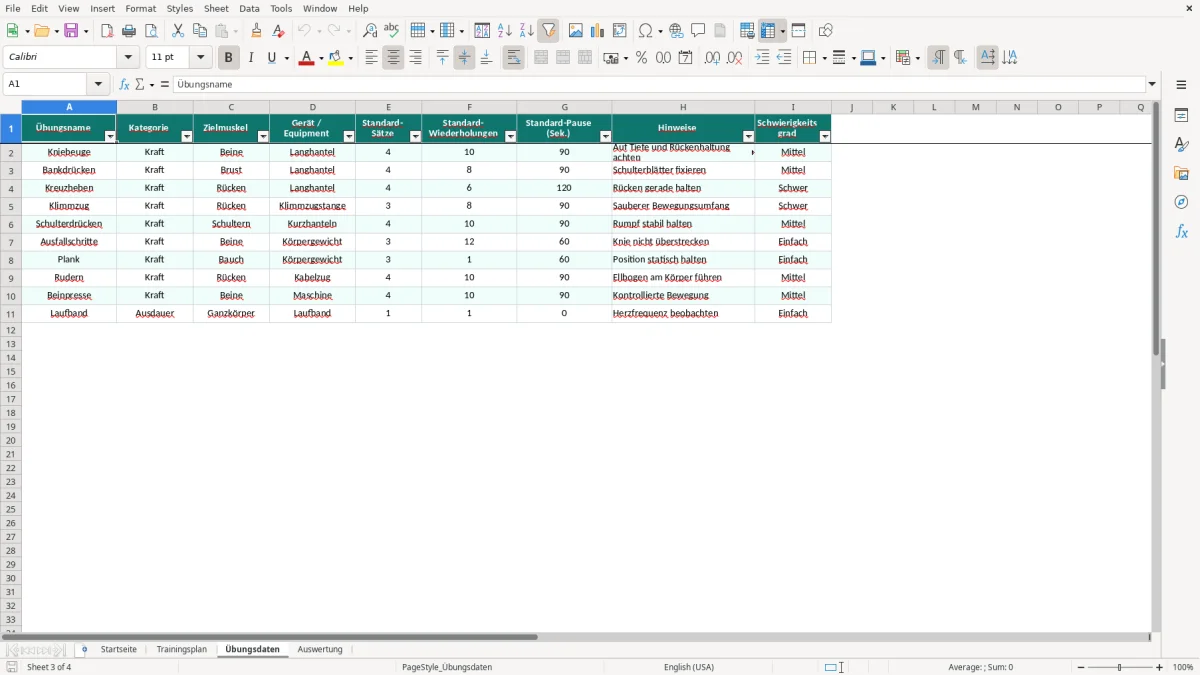The width and height of the screenshot is (1200, 675).
Task: Switch to the Auswertung sheet tab
Action: tap(320, 649)
